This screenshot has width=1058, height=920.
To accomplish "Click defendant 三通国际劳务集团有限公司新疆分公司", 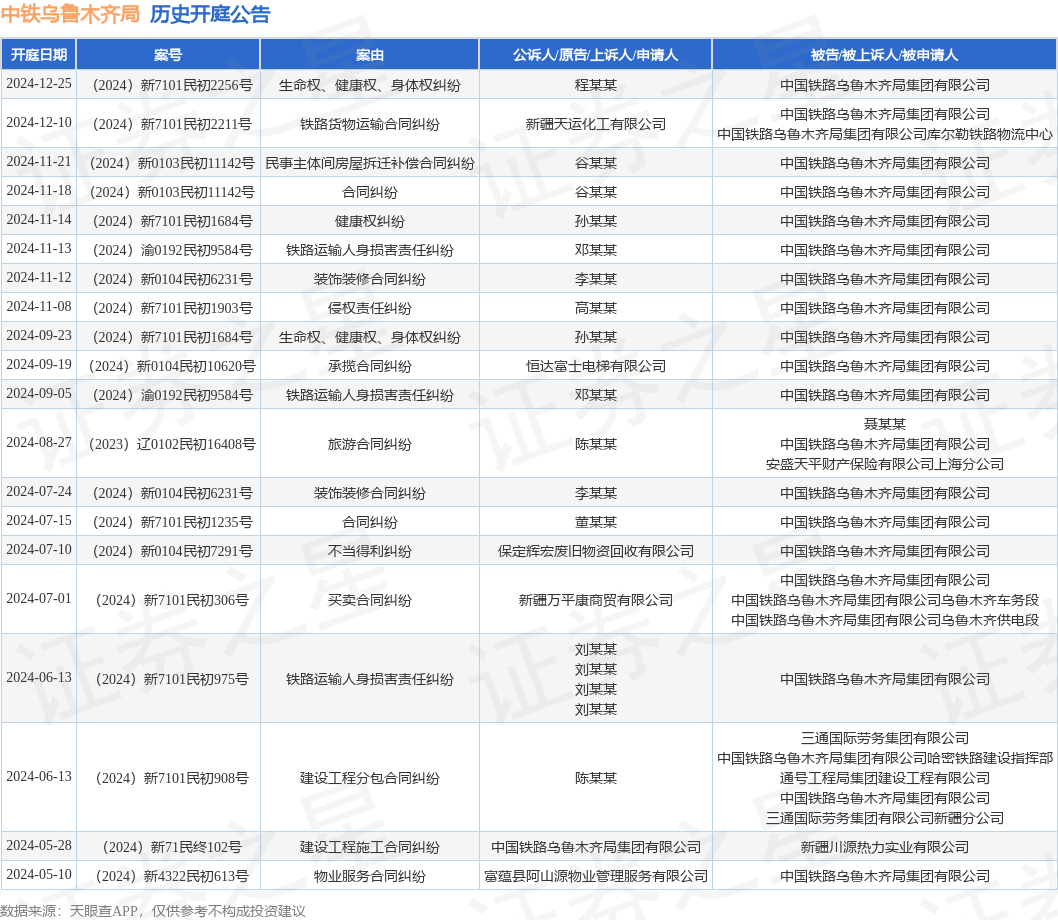I will (885, 818).
